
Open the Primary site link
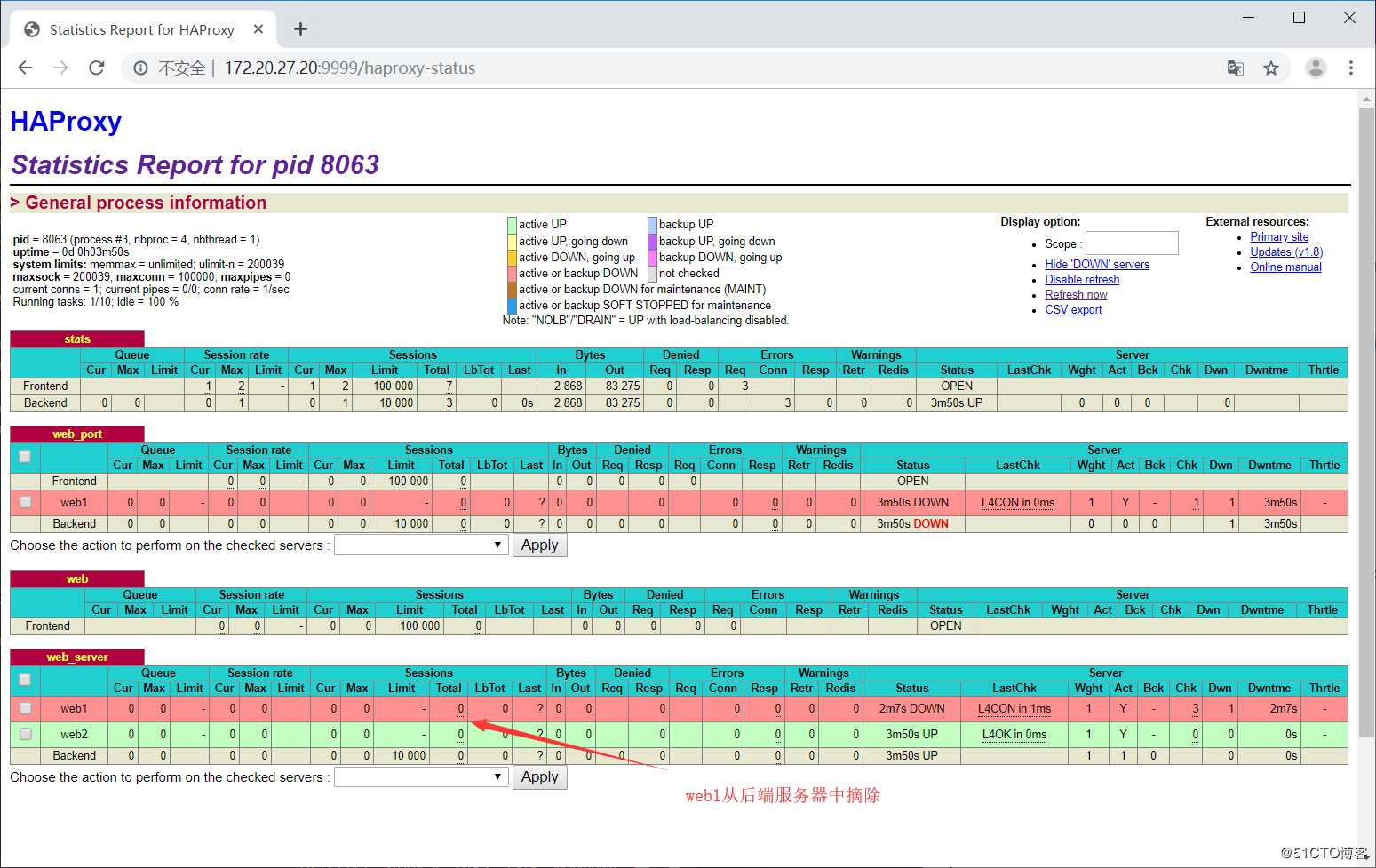pos(1279,236)
